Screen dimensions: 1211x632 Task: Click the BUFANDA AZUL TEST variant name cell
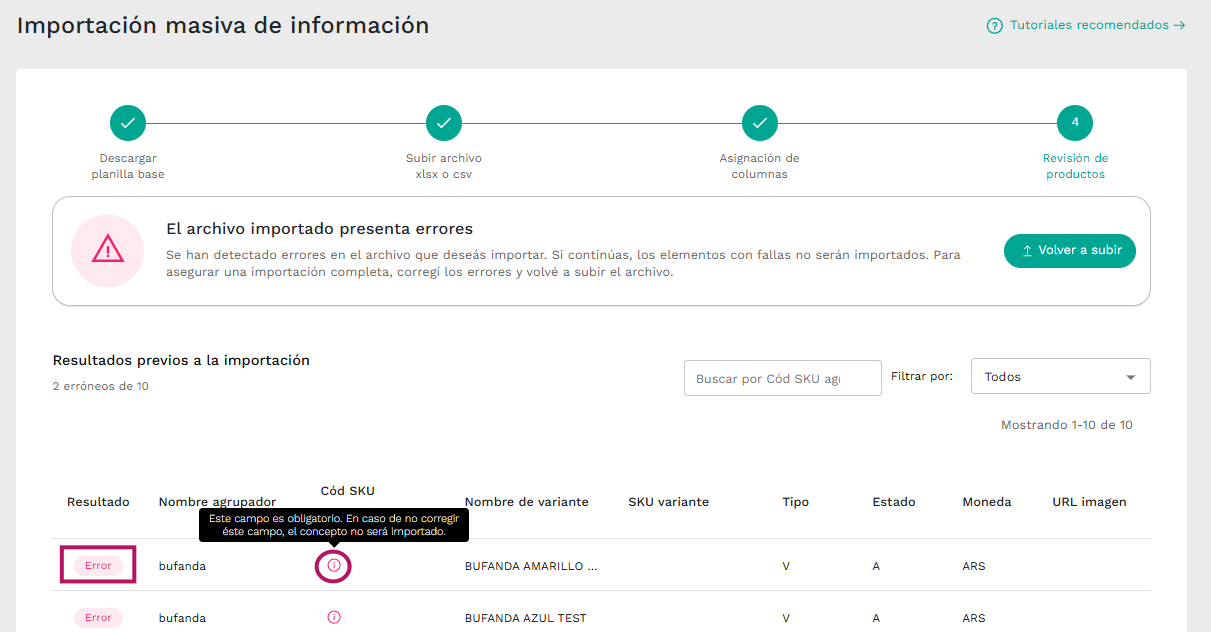pyautogui.click(x=525, y=618)
